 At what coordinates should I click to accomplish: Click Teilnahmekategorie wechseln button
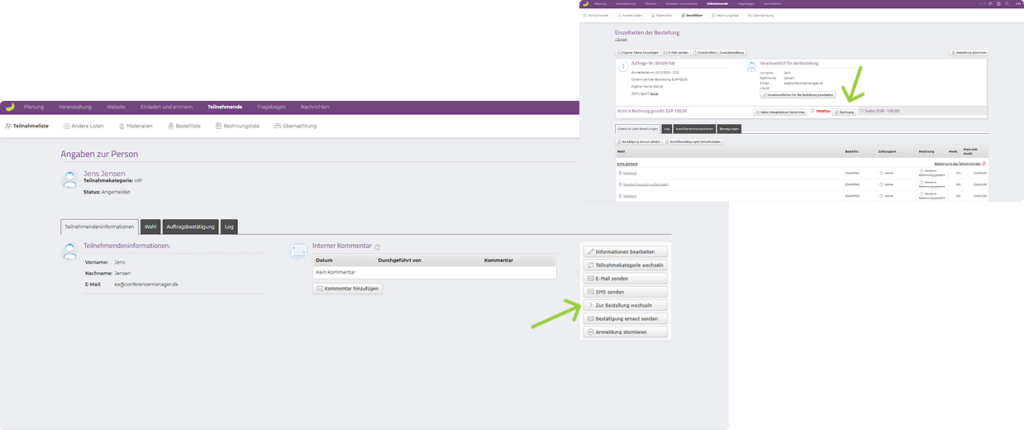(626, 265)
